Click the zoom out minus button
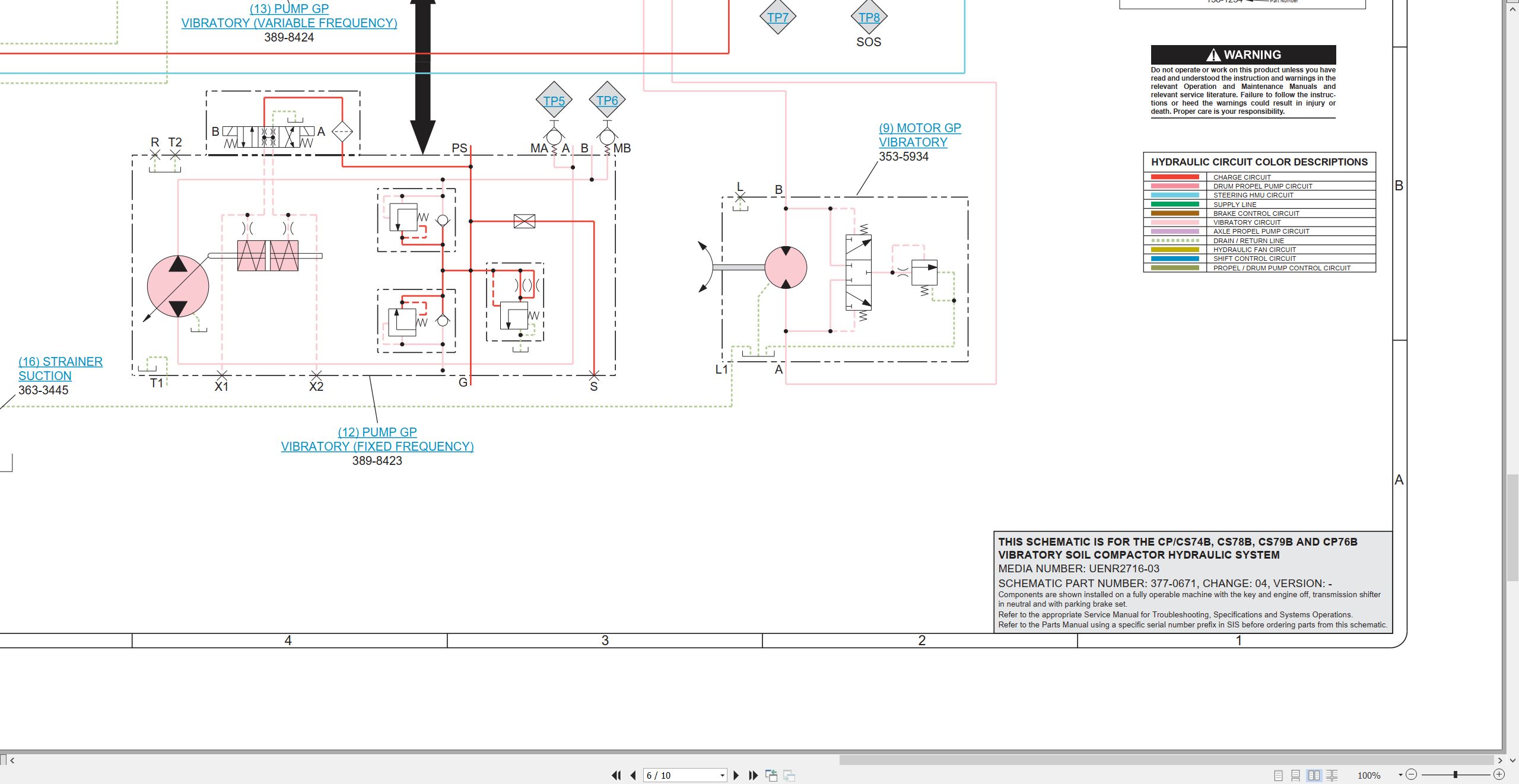 tap(1412, 775)
